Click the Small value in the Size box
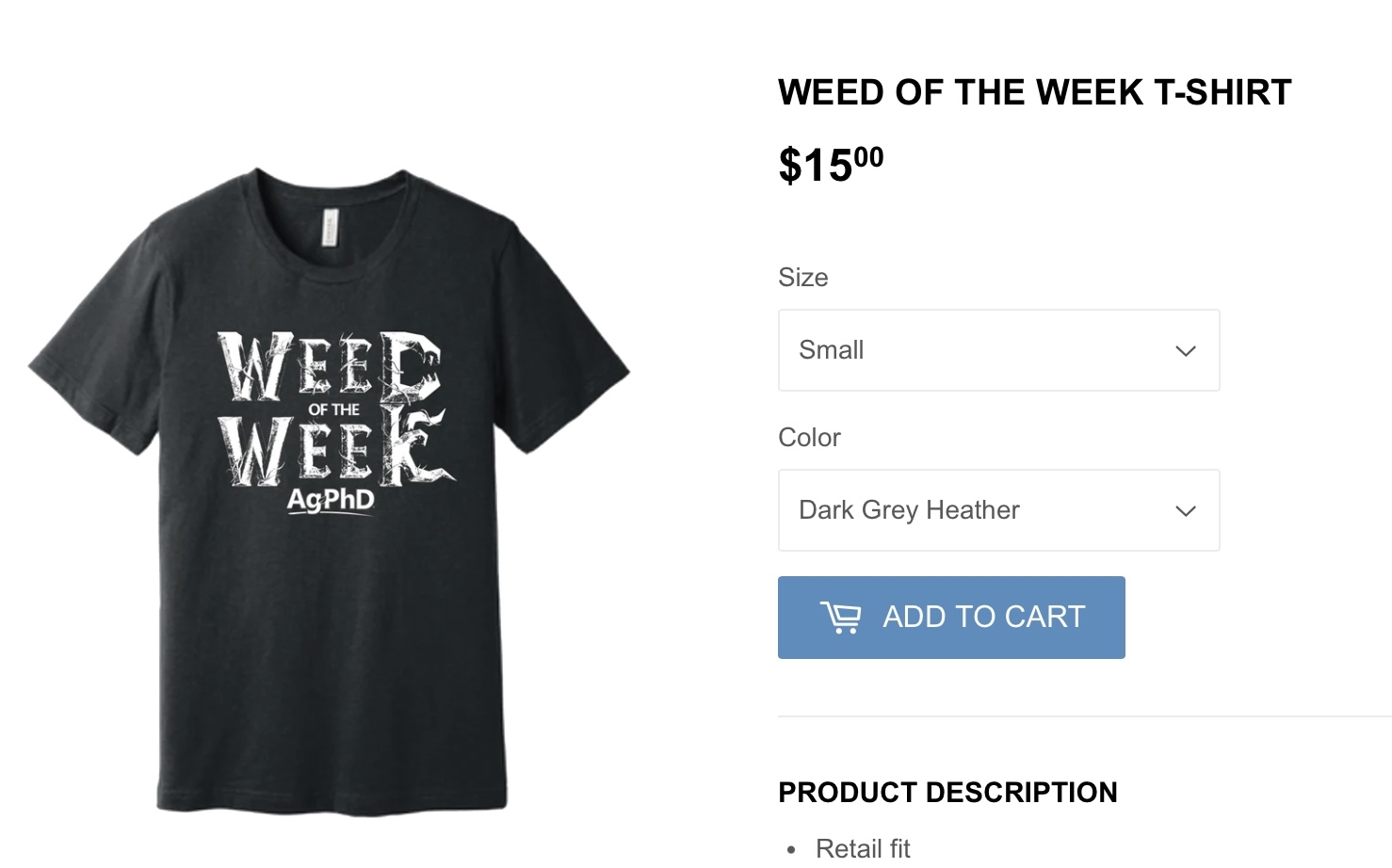The image size is (1392, 868). click(x=831, y=350)
